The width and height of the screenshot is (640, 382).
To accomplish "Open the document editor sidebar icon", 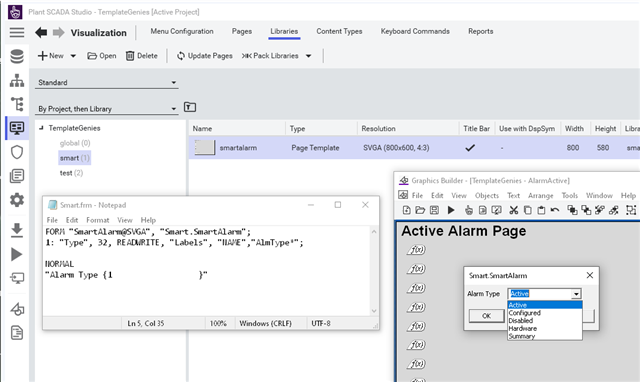I will click(17, 333).
